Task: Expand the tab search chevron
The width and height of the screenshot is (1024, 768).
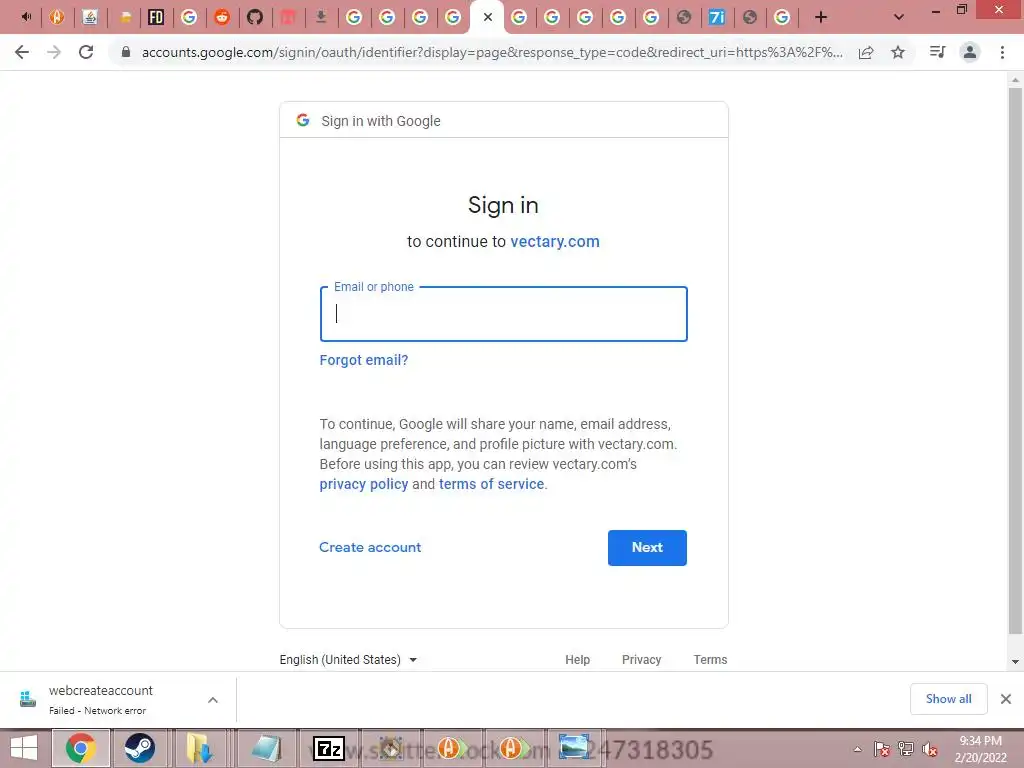Action: (899, 18)
